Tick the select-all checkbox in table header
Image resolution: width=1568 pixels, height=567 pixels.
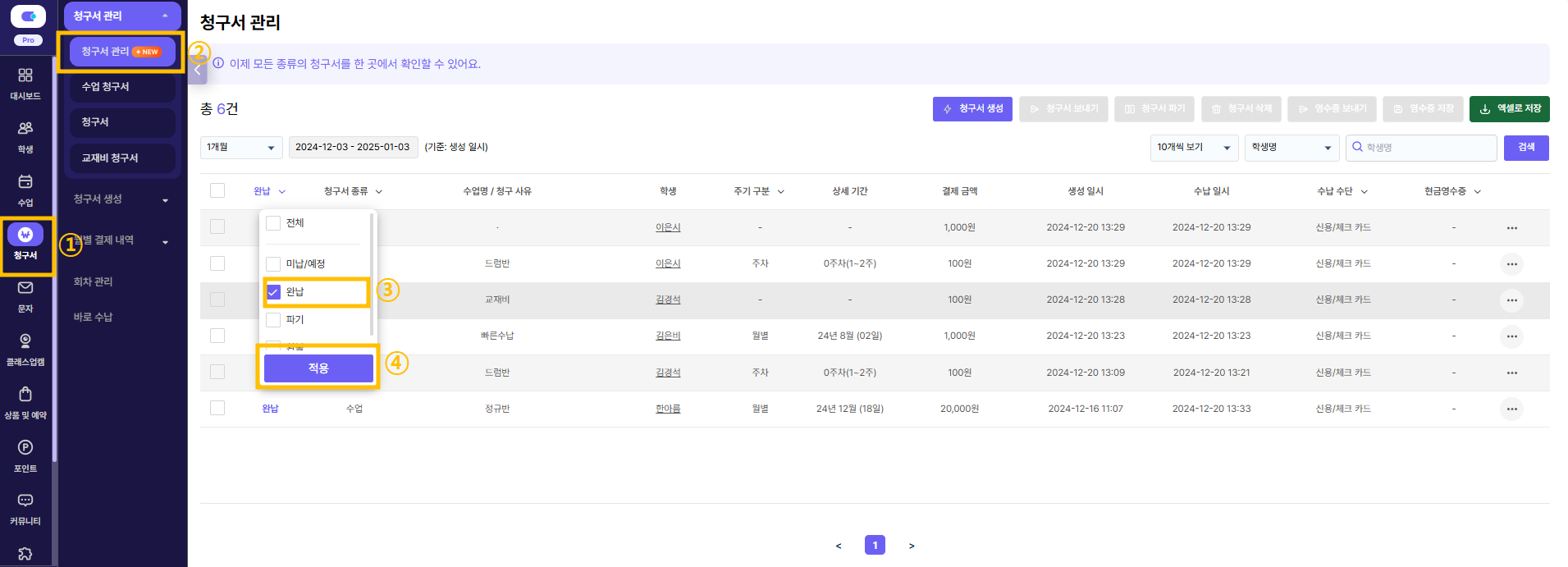pos(217,190)
